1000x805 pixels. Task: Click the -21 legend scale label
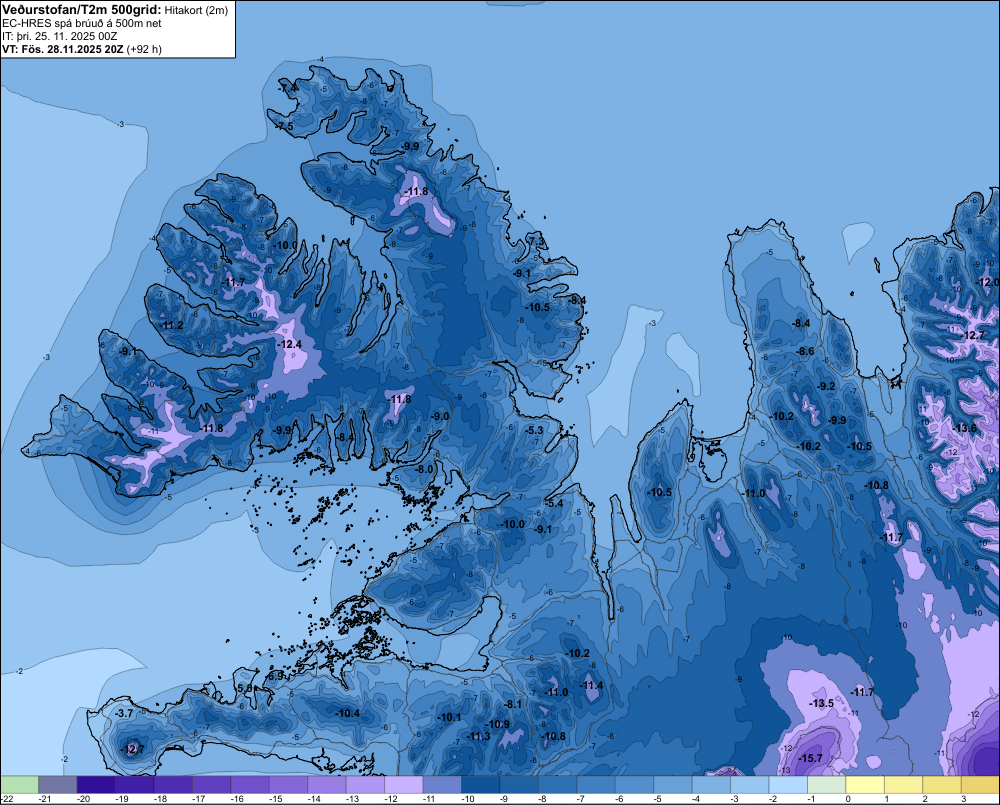pos(45,799)
